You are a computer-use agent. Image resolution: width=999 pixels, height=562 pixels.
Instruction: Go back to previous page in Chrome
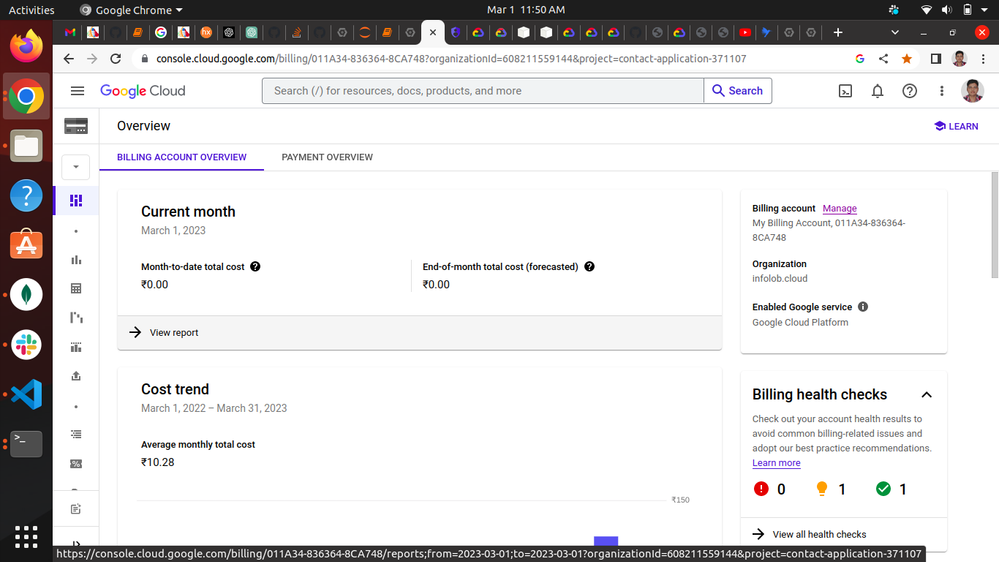click(x=69, y=59)
